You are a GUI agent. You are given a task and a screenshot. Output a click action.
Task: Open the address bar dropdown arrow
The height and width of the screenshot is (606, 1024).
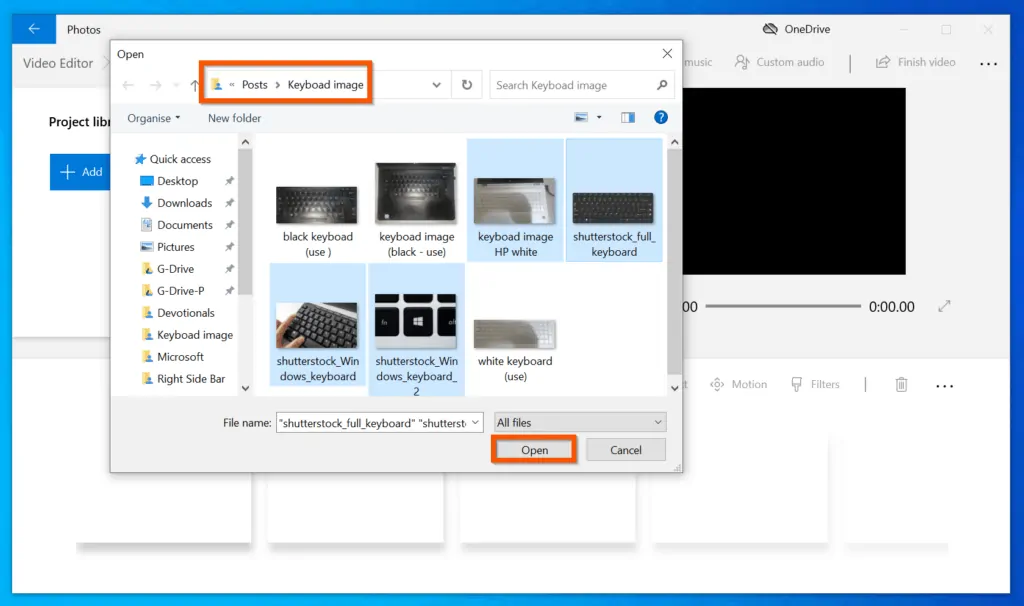click(x=437, y=85)
